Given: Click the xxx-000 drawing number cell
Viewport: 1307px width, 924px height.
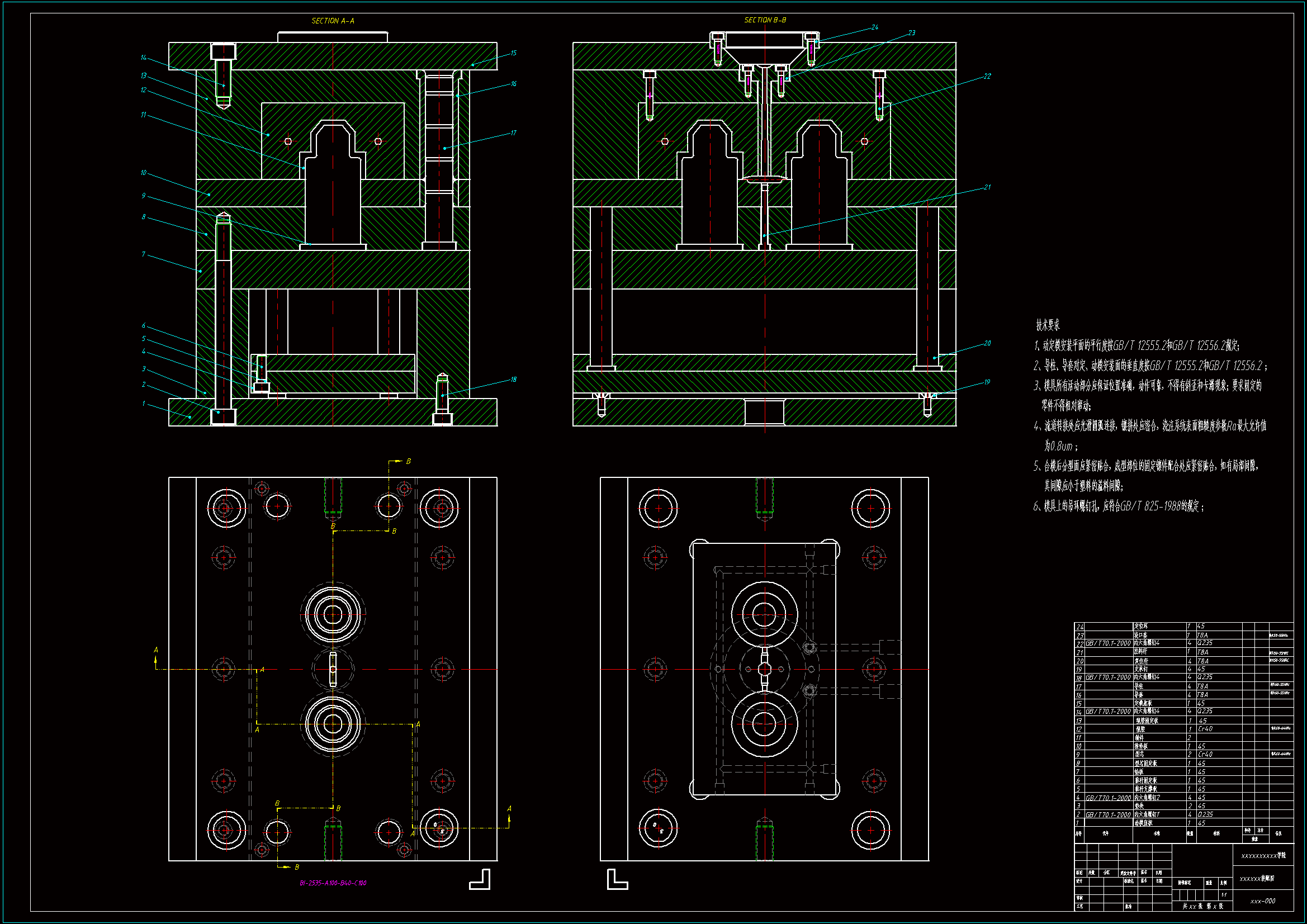Looking at the screenshot, I should click(1263, 901).
